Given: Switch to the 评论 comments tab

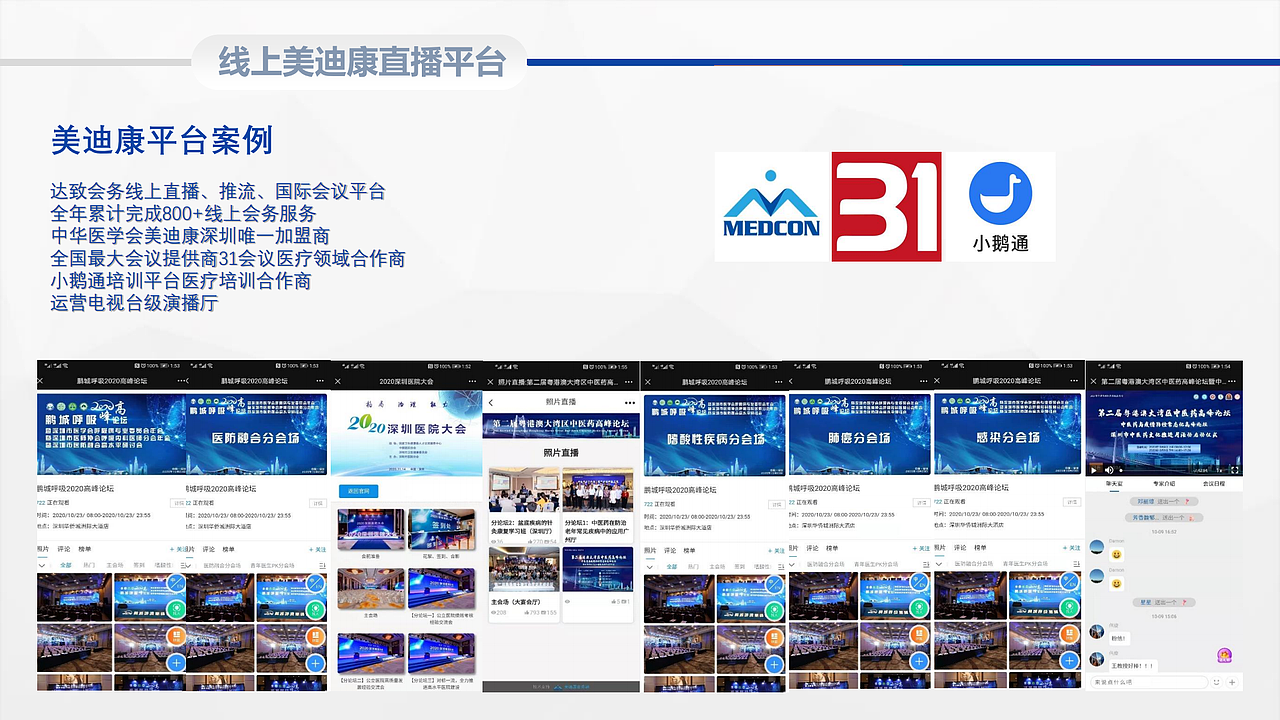Looking at the screenshot, I should pos(670,551).
